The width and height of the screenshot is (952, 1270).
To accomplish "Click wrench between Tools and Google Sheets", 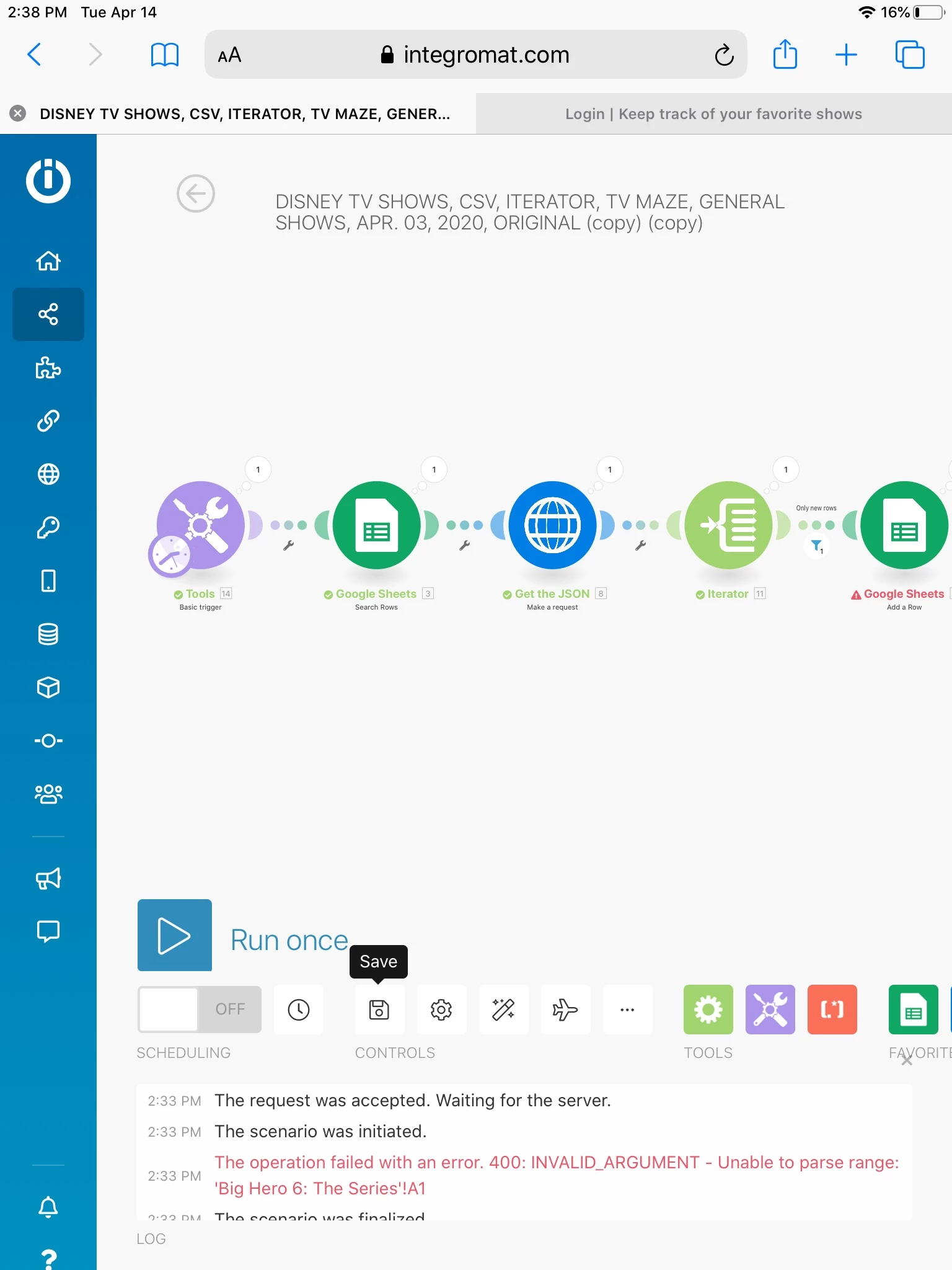I will [288, 546].
